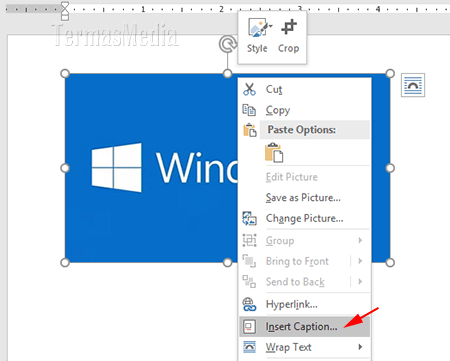Click the Group menu entry
This screenshot has height=361, width=450.
[x=304, y=240]
